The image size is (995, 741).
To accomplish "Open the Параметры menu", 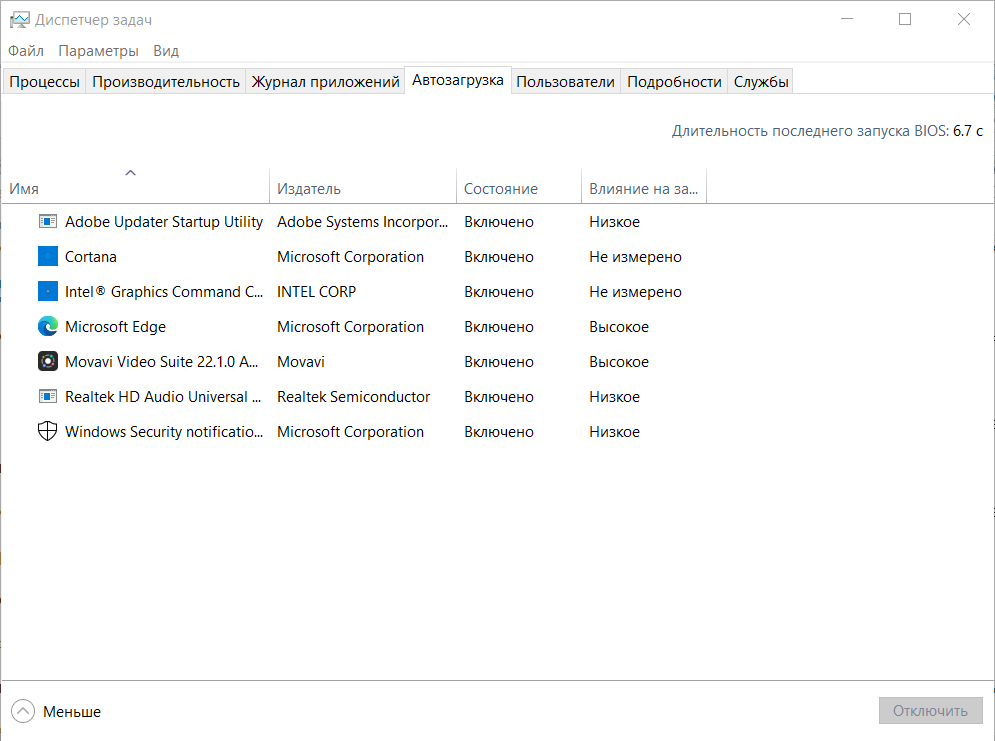I will pos(98,51).
